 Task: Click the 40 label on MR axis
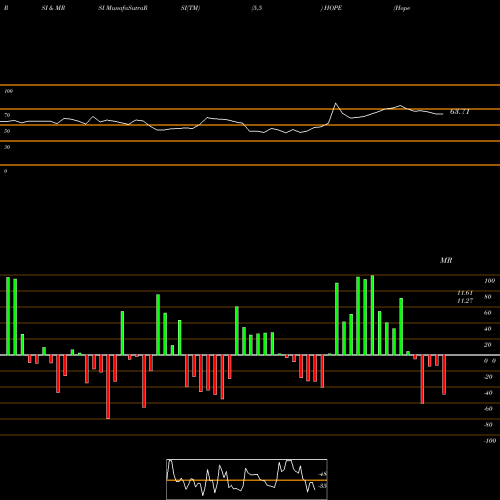coord(488,329)
